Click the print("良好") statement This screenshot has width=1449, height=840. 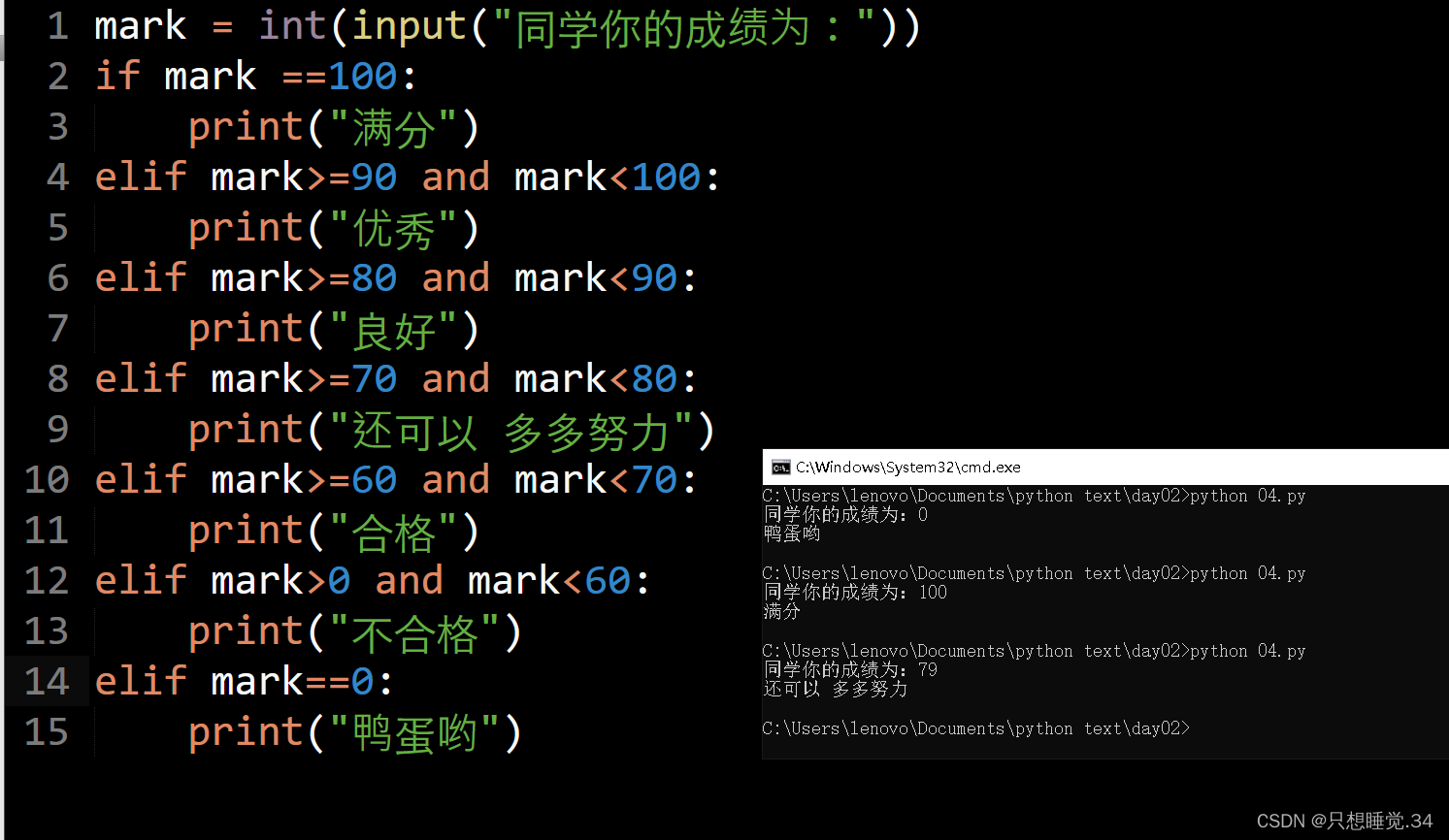pyautogui.click(x=334, y=330)
